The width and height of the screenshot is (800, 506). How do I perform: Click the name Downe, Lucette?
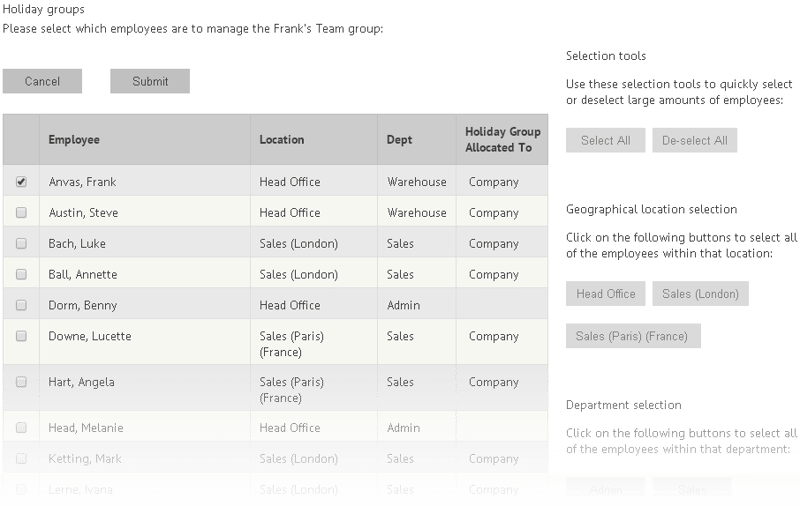point(90,336)
